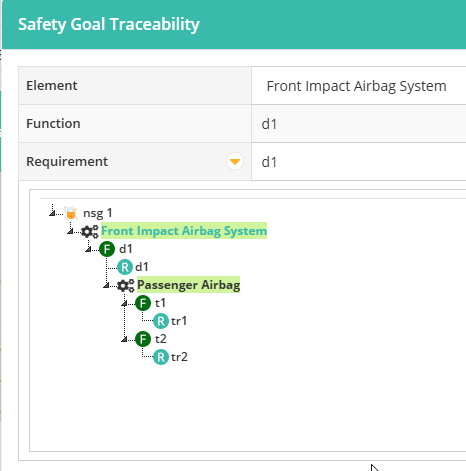Click the R icon for requirement tr2
The image size is (466, 471).
pos(161,357)
